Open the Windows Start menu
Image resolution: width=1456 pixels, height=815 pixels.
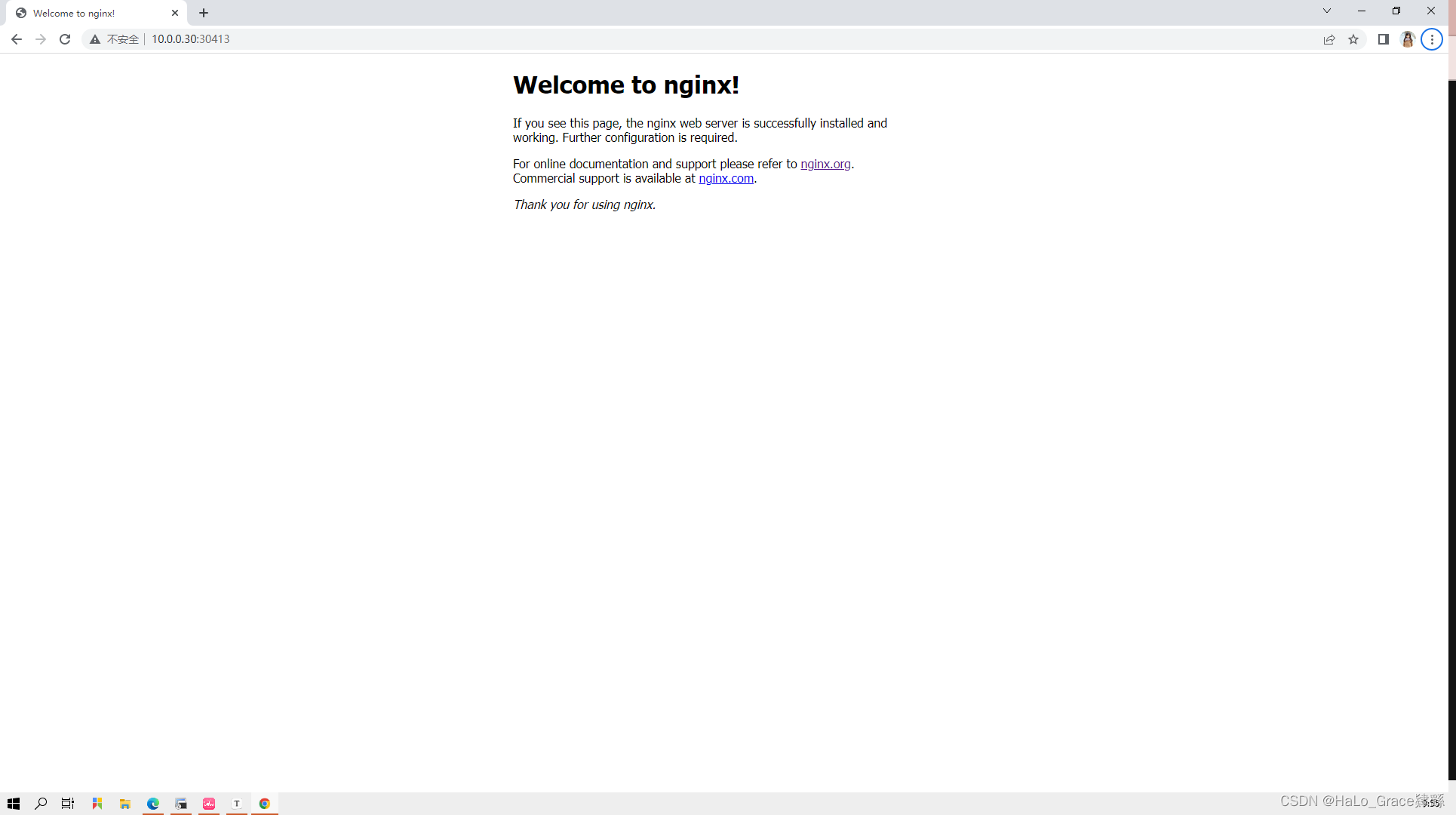coord(14,804)
